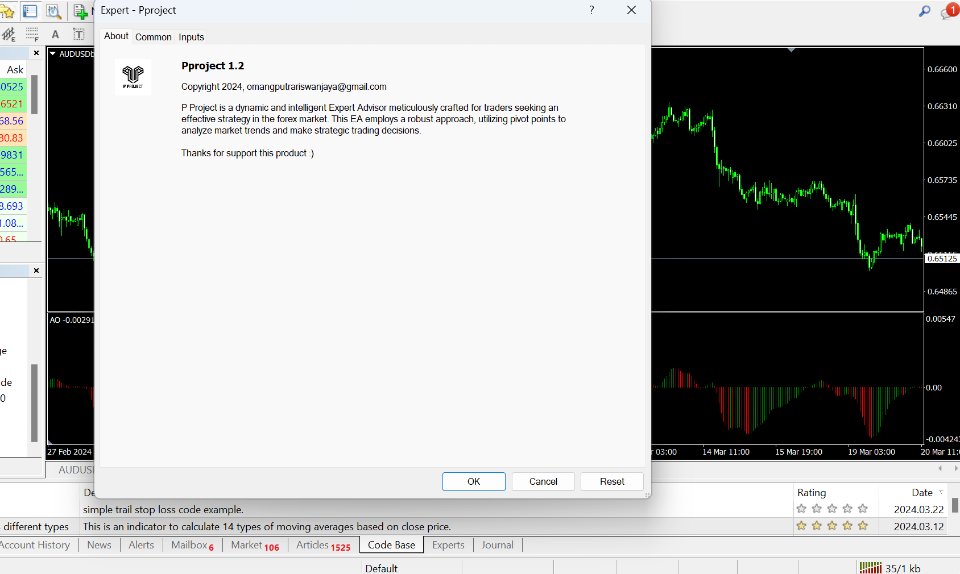Screen dimensions: 960x574
Task: Open the Strategy Tester magnifier icon
Action: 53,11
